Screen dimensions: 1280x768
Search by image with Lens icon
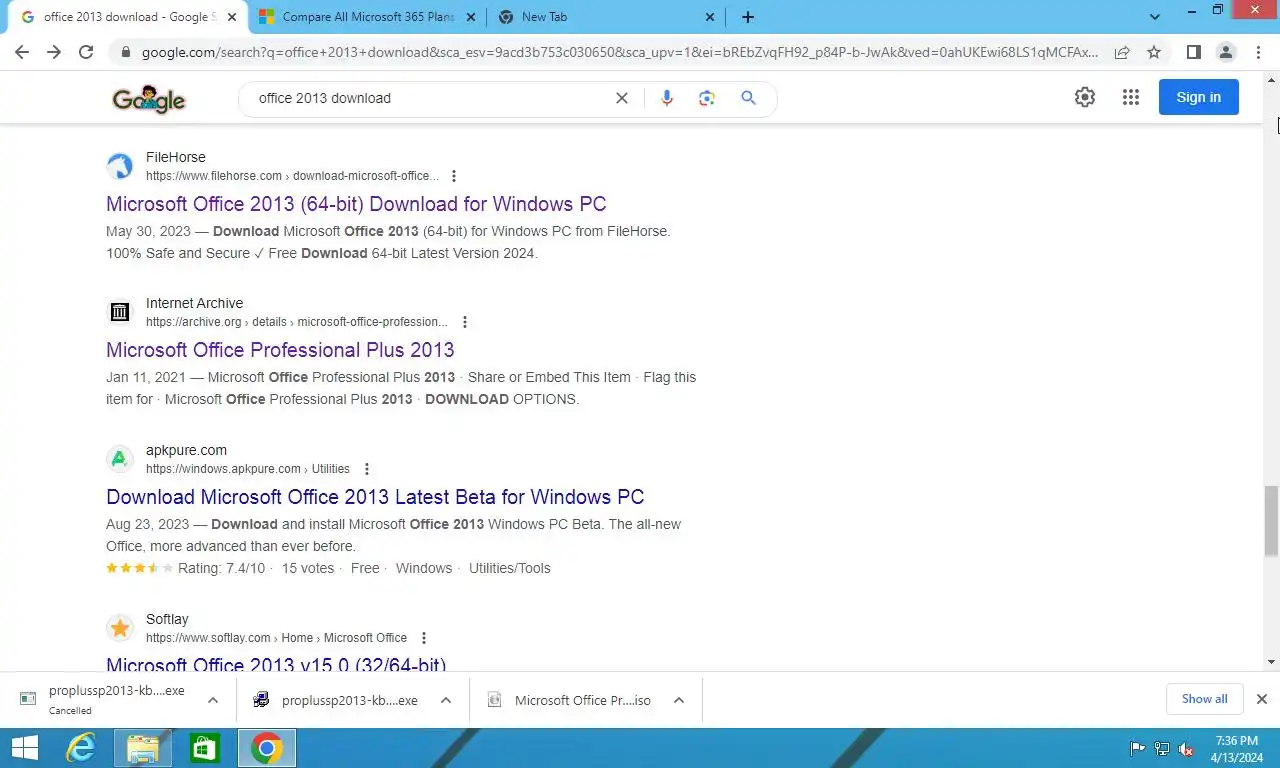coord(707,98)
